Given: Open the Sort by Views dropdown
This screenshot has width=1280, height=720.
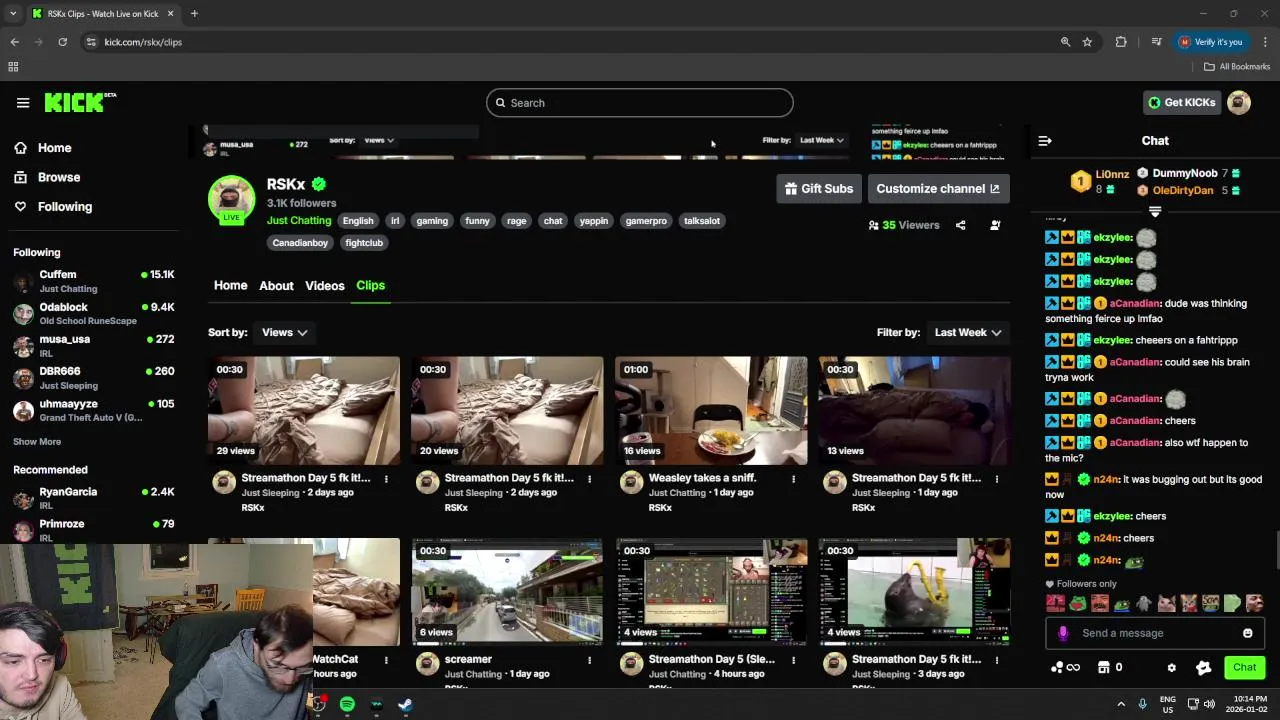Looking at the screenshot, I should click(284, 332).
